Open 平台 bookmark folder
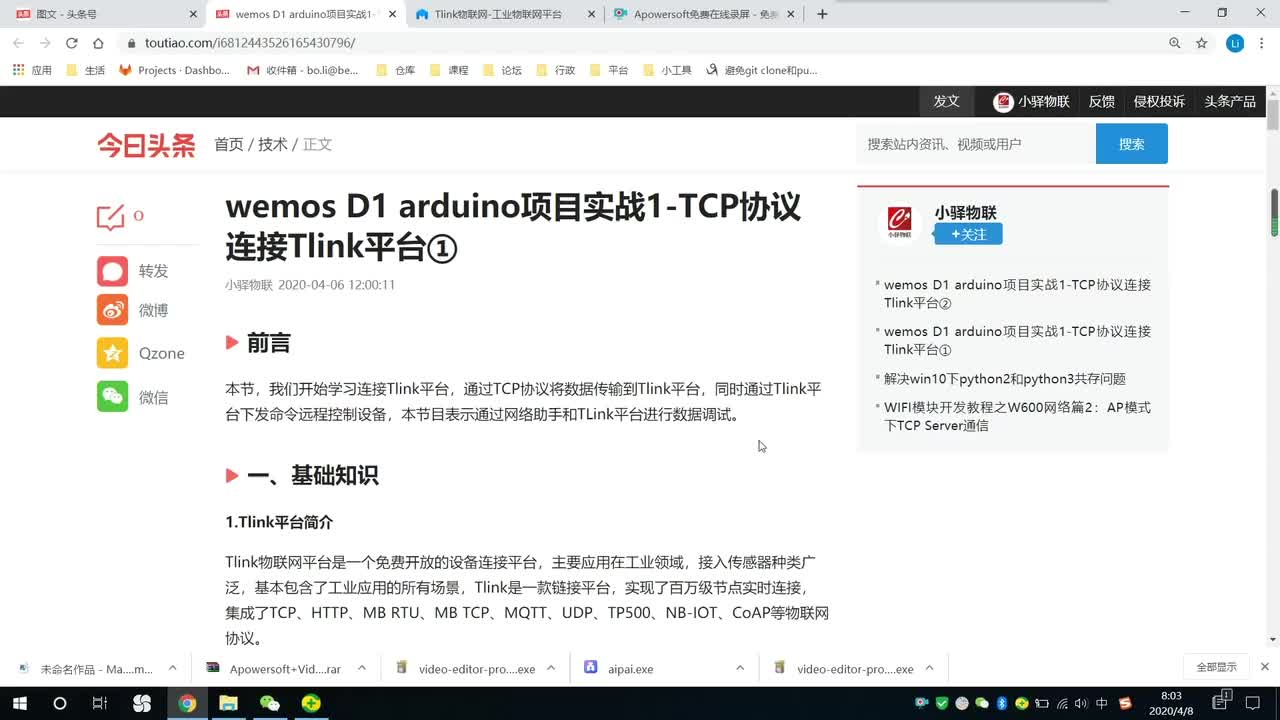 (x=608, y=70)
